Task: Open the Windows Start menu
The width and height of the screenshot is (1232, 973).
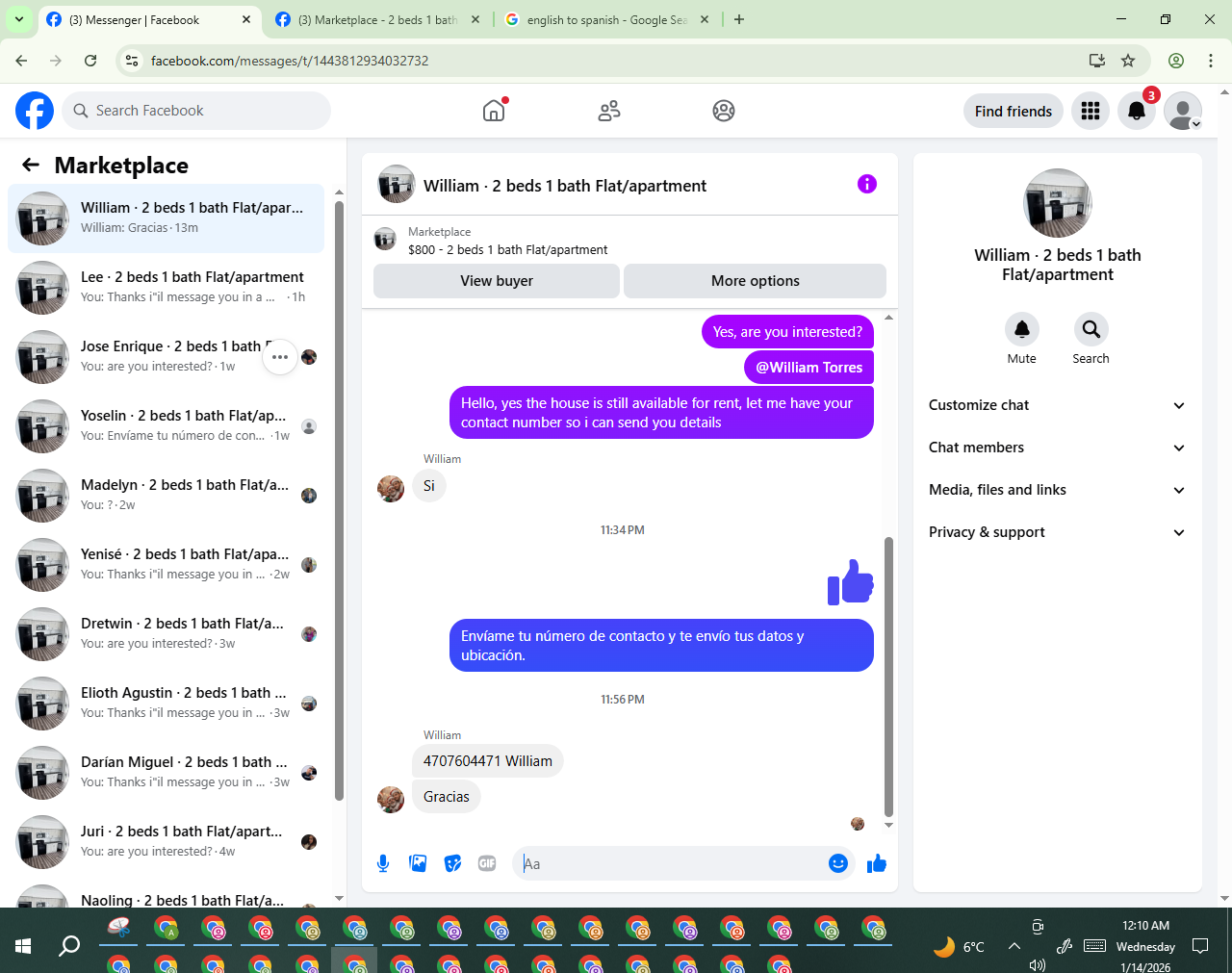Action: (x=23, y=945)
